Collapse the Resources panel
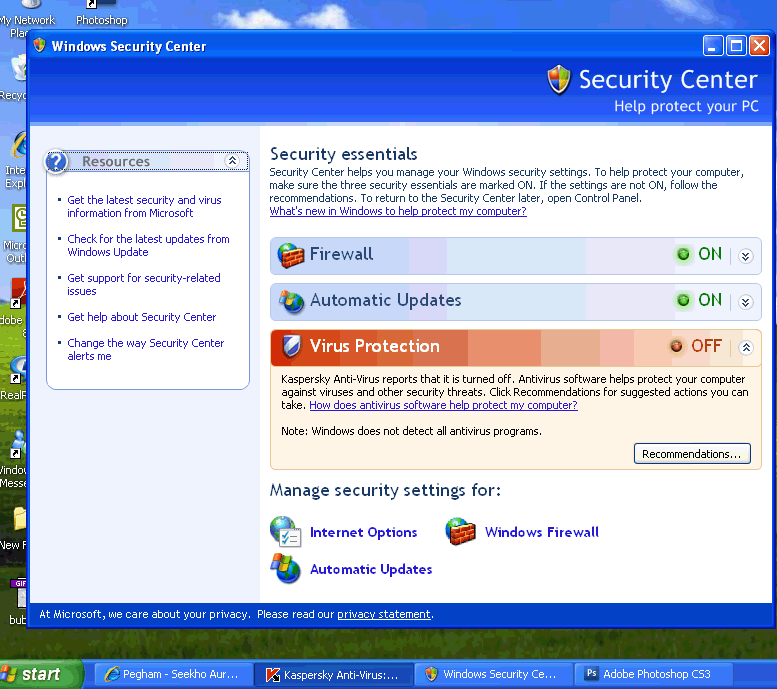The image size is (777, 689). pos(232,161)
